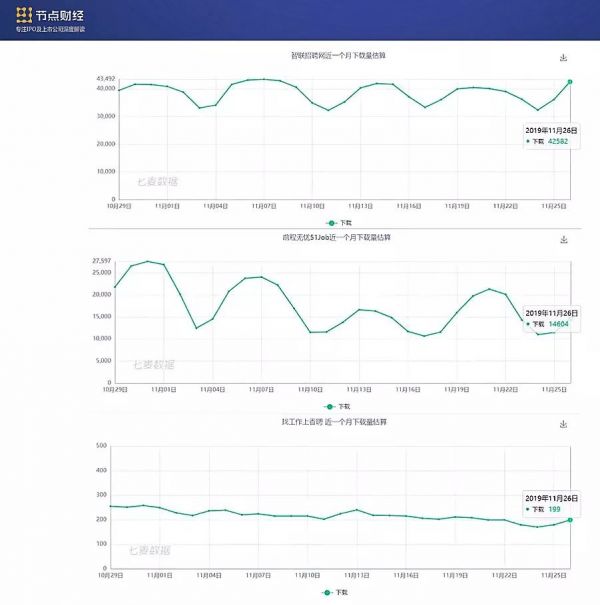Download the third chart at the bottom
The width and height of the screenshot is (600, 605).
click(563, 424)
